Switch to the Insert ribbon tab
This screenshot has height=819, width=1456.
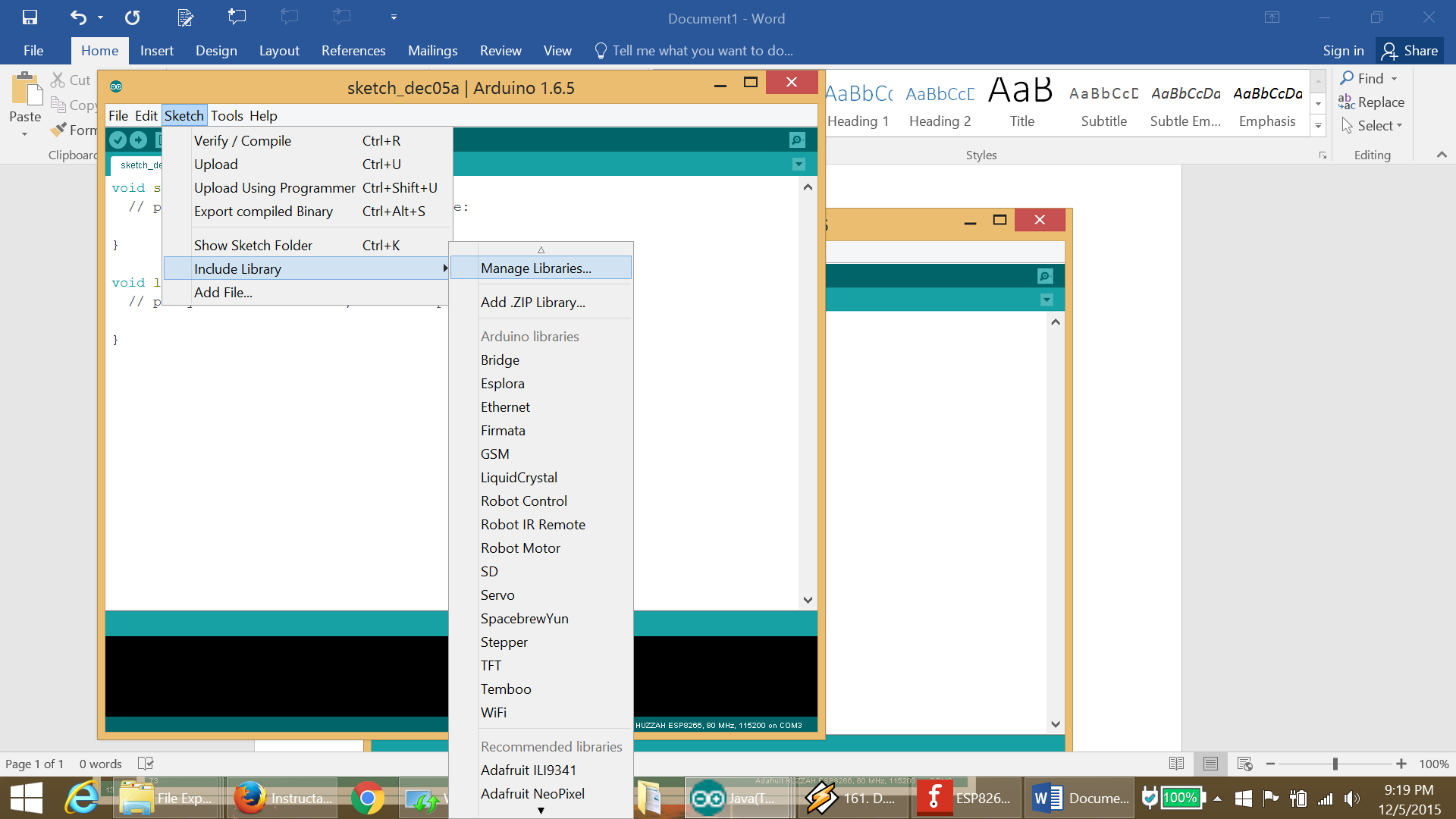tap(156, 50)
